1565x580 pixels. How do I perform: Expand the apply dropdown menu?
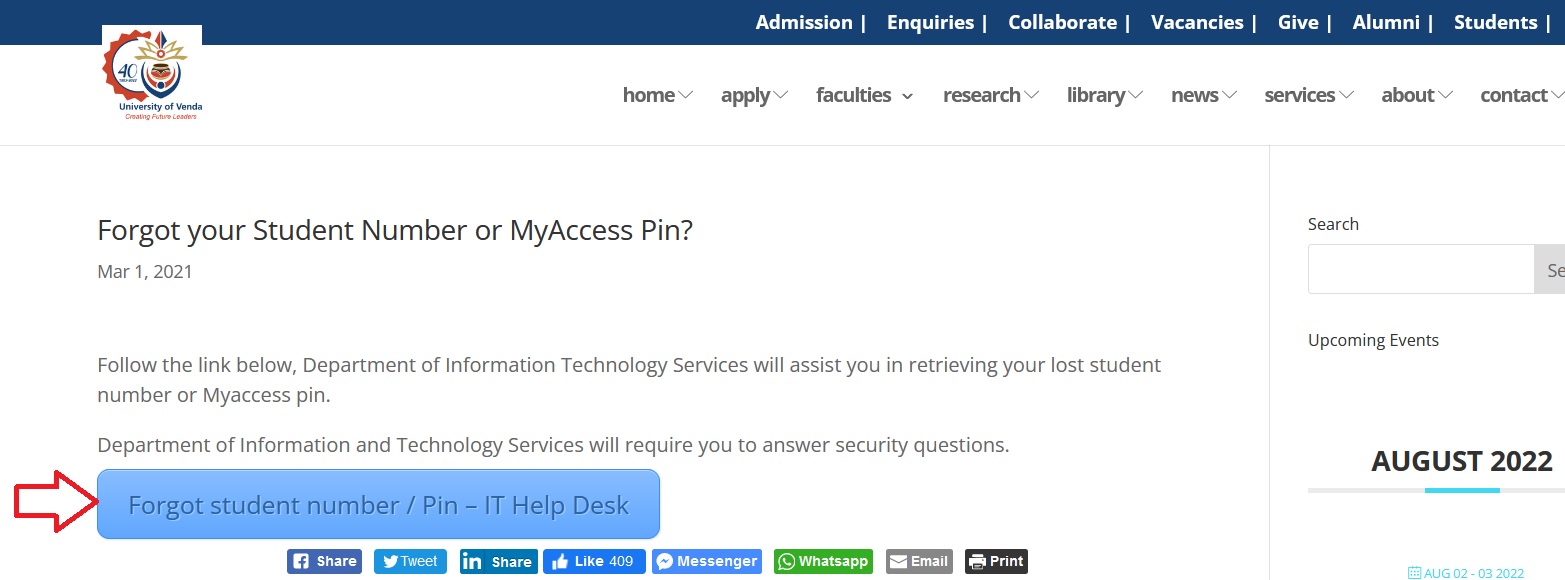(754, 95)
